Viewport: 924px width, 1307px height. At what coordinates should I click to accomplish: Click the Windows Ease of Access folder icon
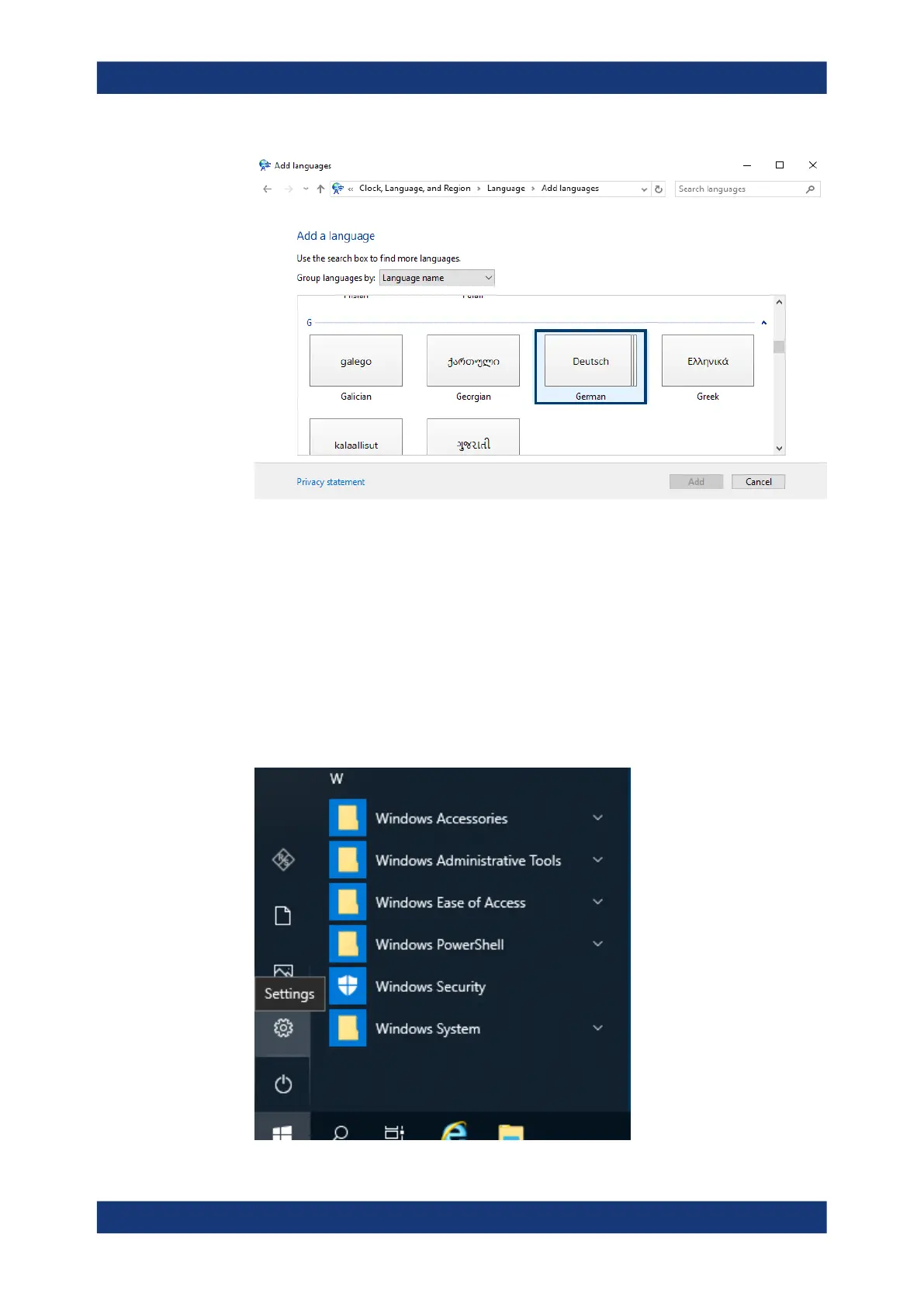(x=348, y=902)
